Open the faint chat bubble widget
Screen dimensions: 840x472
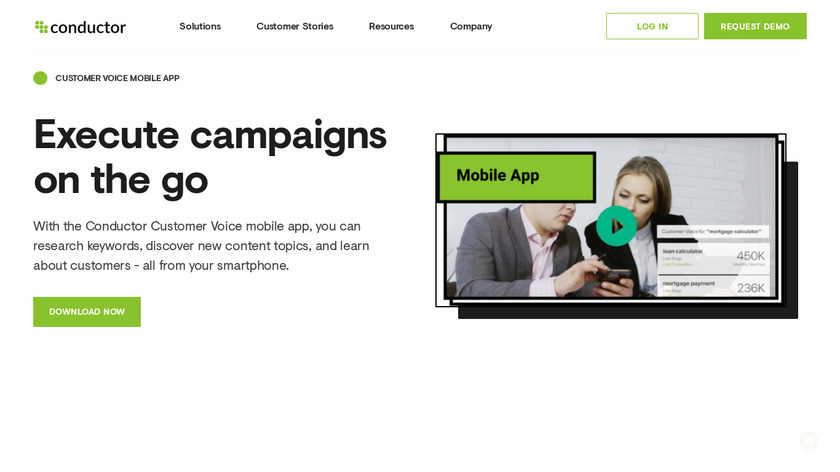[x=809, y=441]
